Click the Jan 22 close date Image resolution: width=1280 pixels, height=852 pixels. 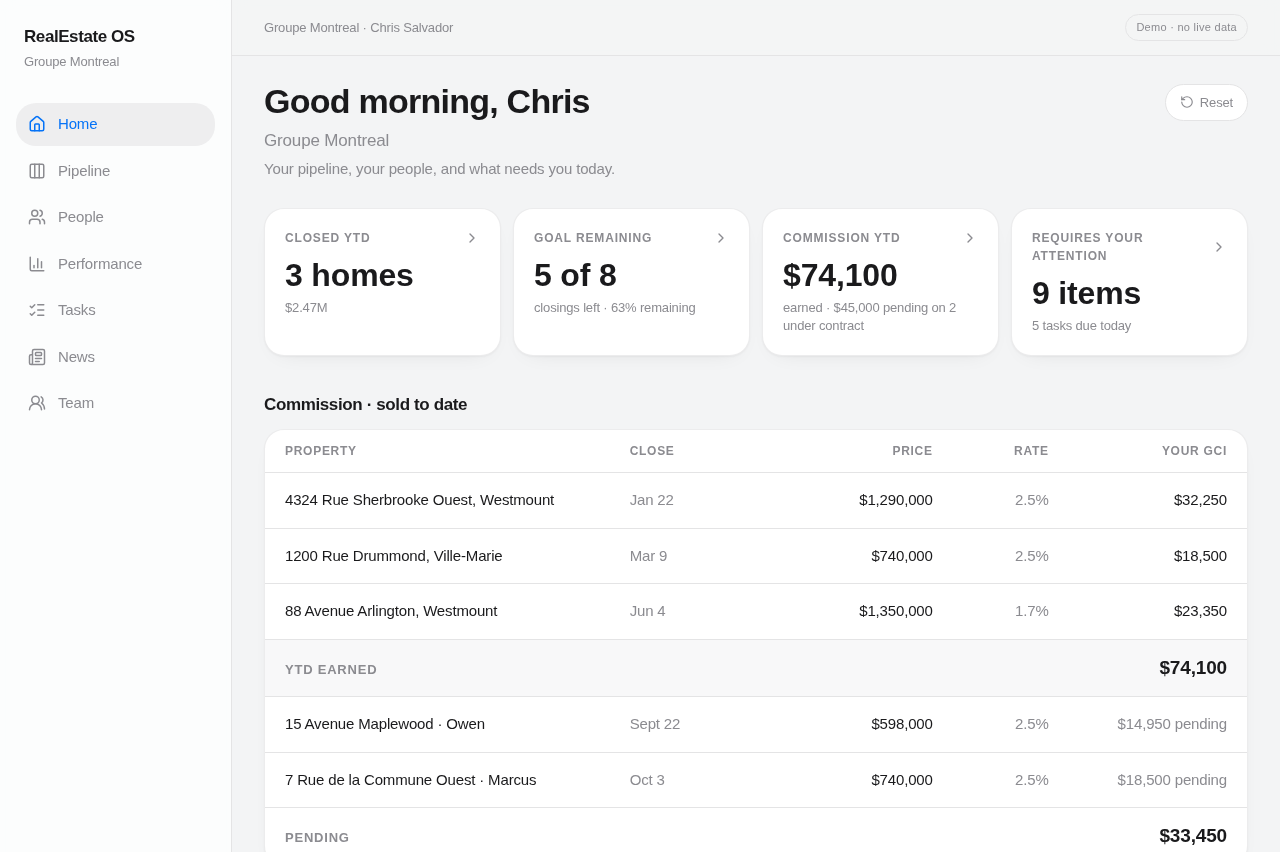652,500
